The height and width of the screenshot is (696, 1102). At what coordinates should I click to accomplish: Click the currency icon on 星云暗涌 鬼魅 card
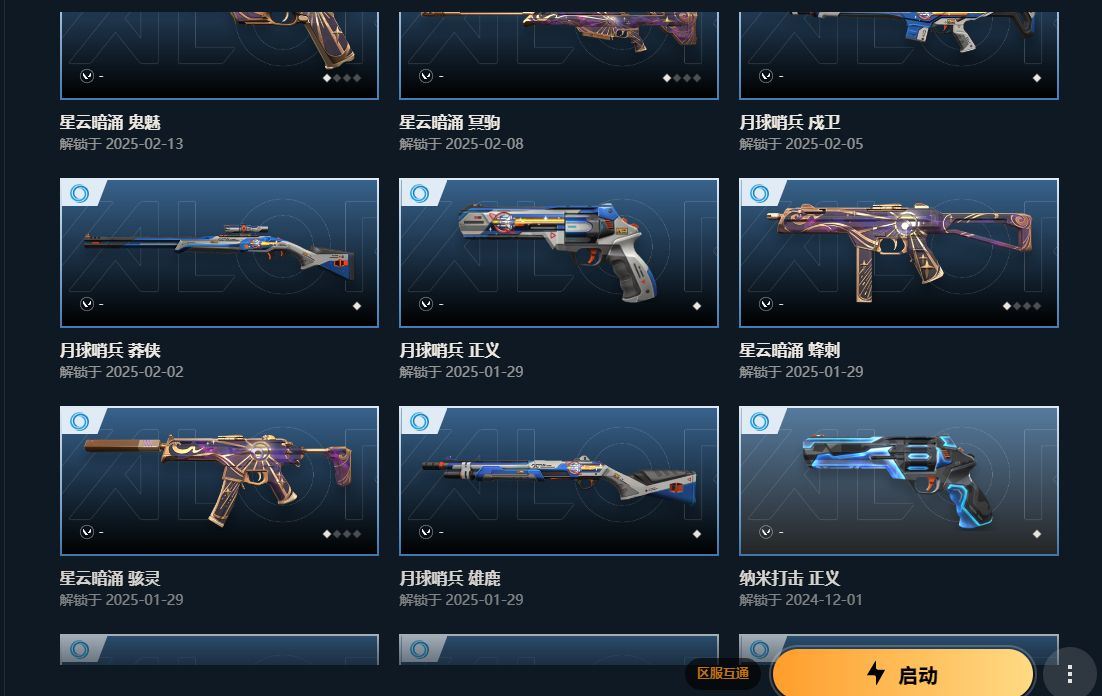pos(86,75)
